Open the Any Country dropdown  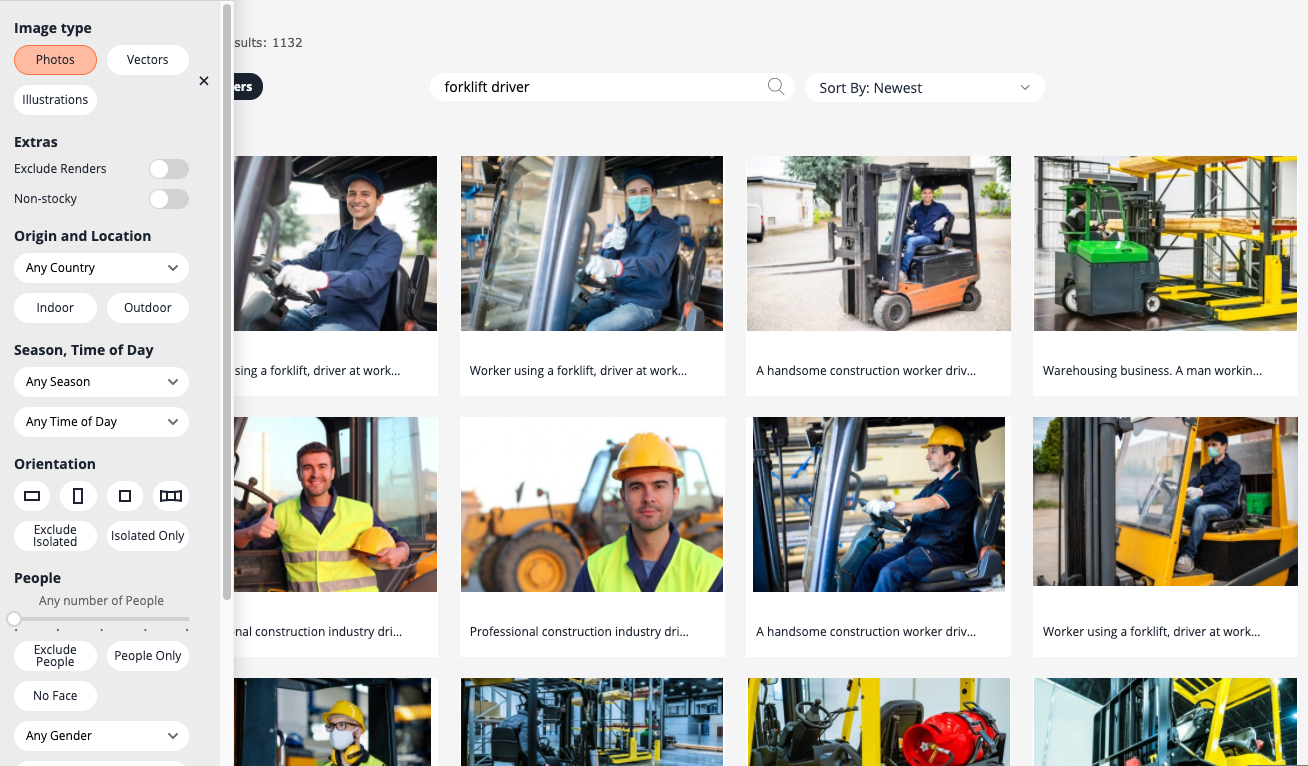point(101,268)
